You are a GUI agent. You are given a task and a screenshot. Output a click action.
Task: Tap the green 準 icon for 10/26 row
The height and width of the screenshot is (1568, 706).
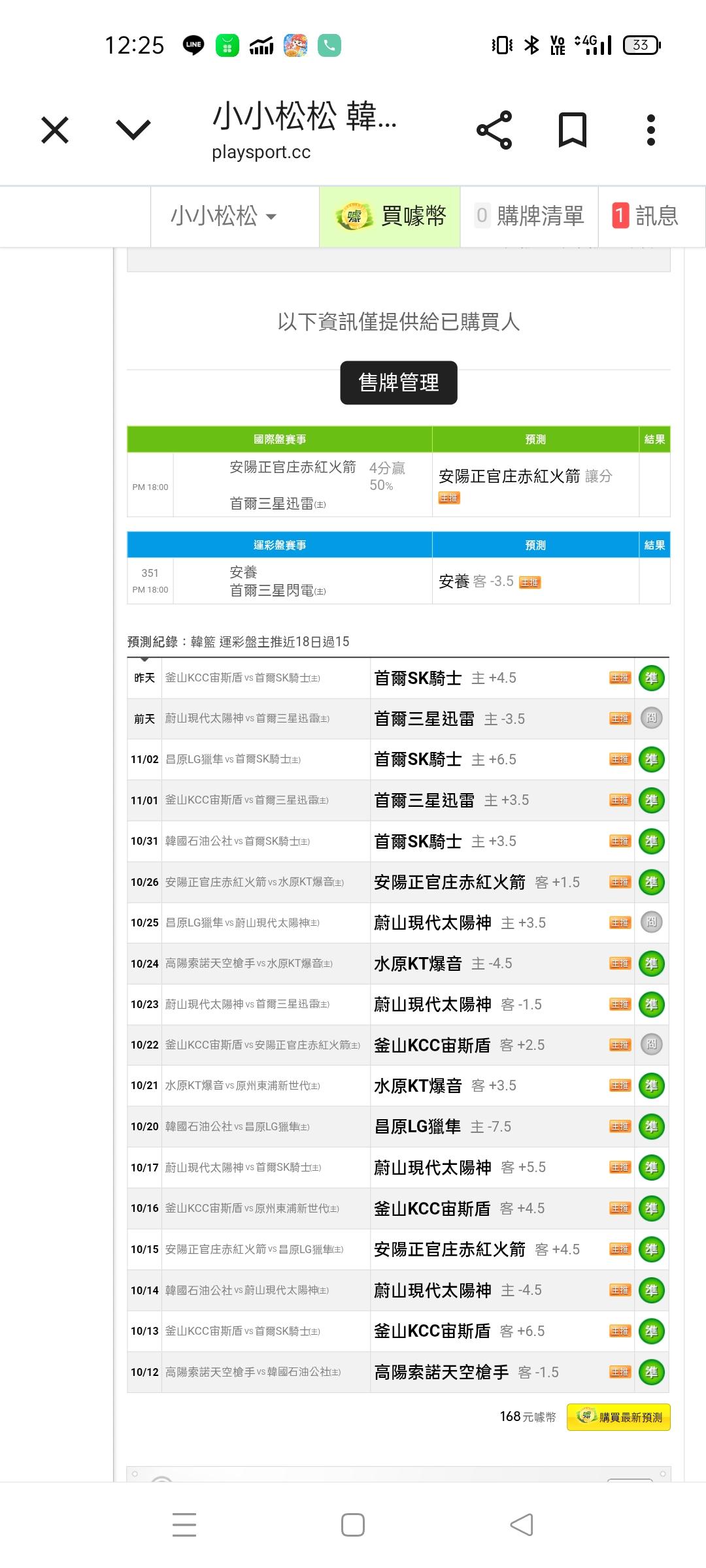651,882
